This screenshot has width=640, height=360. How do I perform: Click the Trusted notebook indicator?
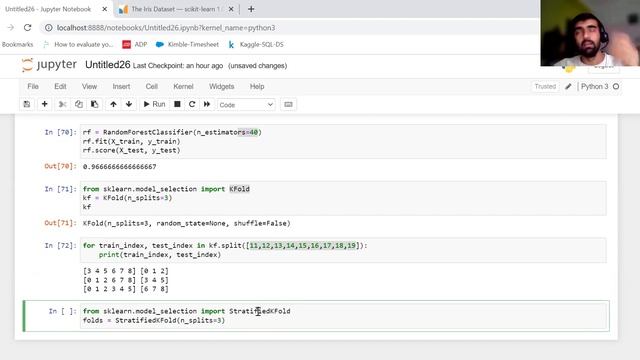pyautogui.click(x=545, y=87)
